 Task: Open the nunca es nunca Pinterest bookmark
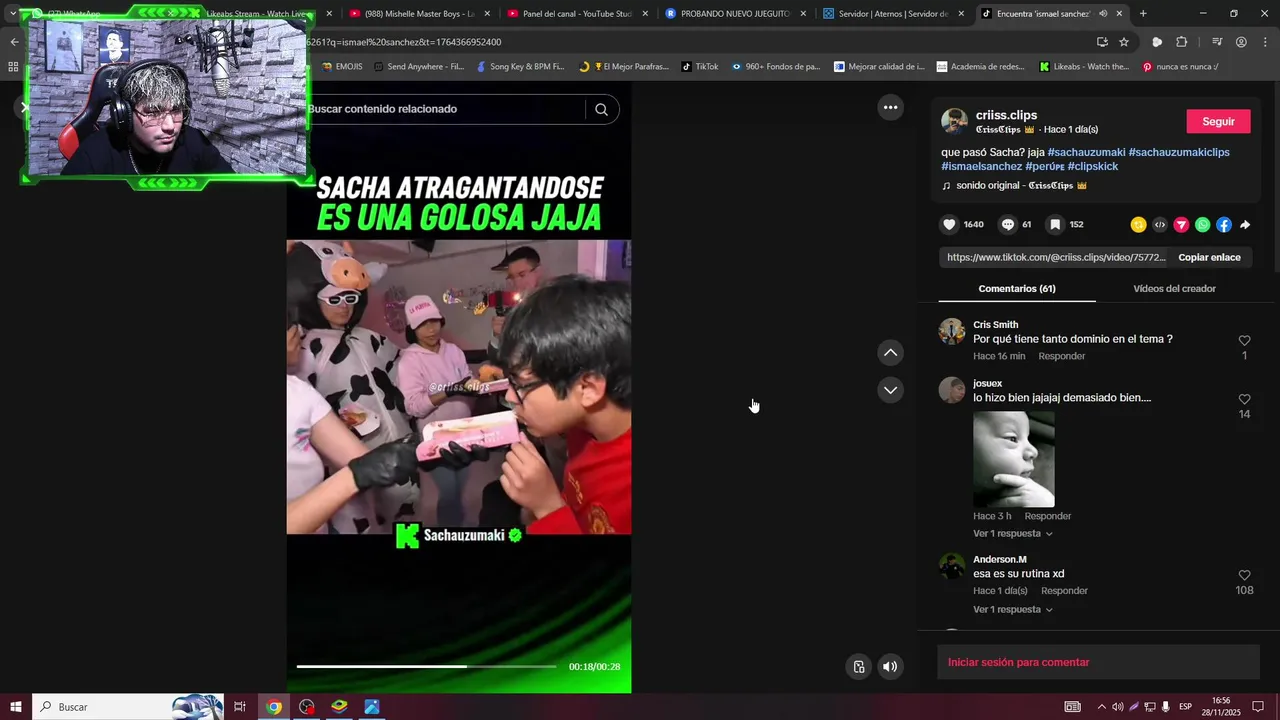click(1180, 67)
